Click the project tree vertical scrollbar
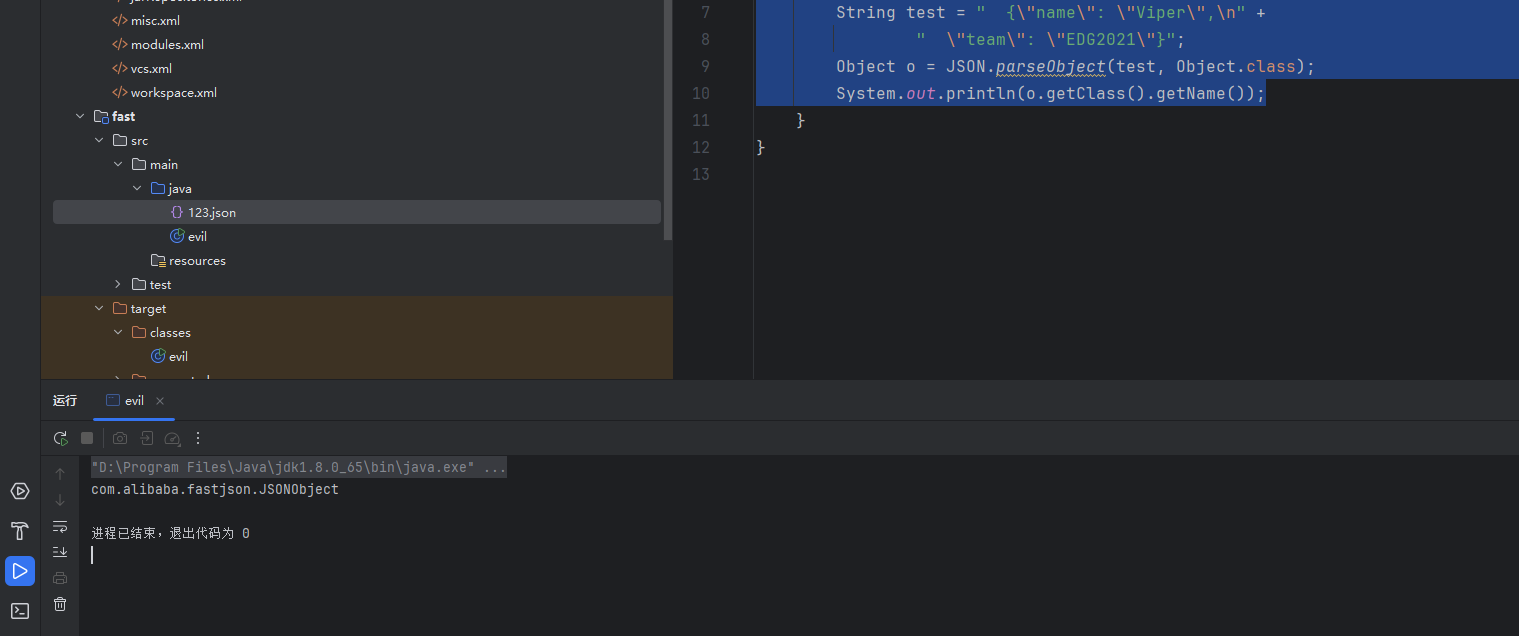Viewport: 1519px width, 636px height. [x=668, y=120]
